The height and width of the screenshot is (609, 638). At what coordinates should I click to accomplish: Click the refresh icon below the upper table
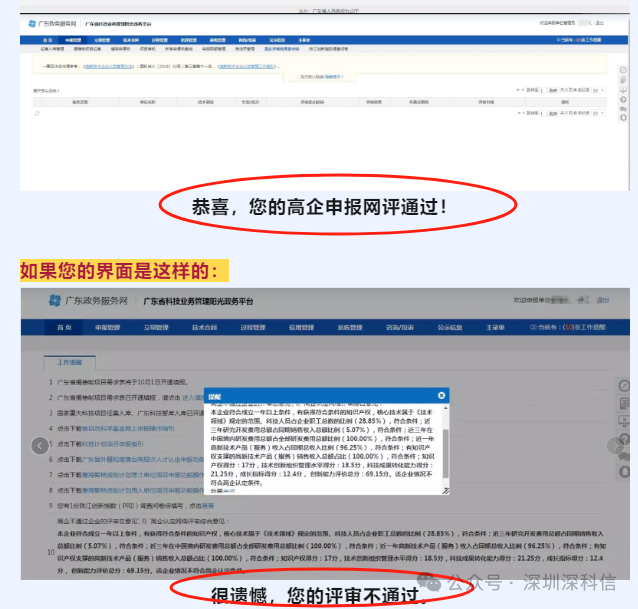click(x=37, y=114)
